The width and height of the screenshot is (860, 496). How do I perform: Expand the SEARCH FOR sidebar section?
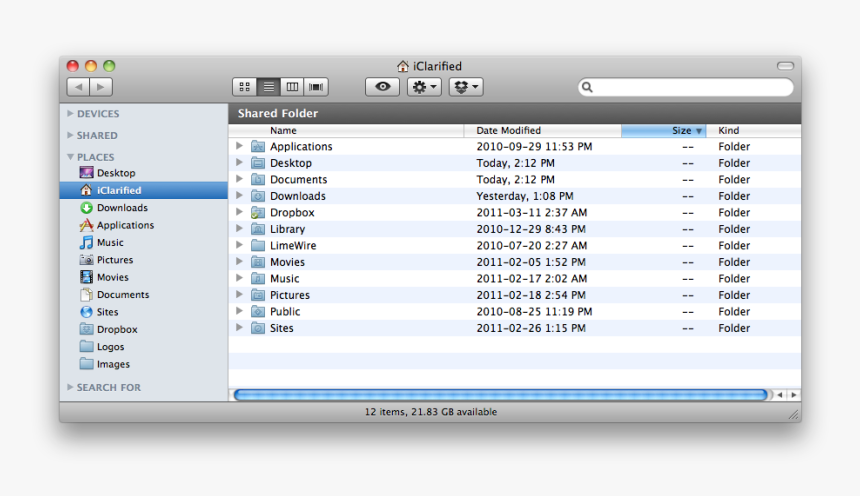pyautogui.click(x=70, y=387)
